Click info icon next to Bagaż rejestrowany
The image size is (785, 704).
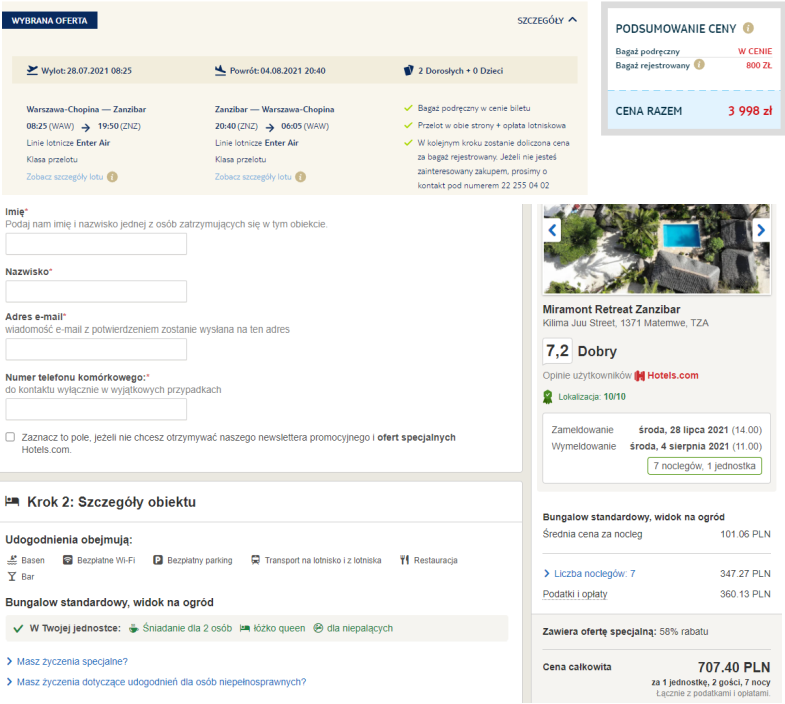pyautogui.click(x=699, y=65)
